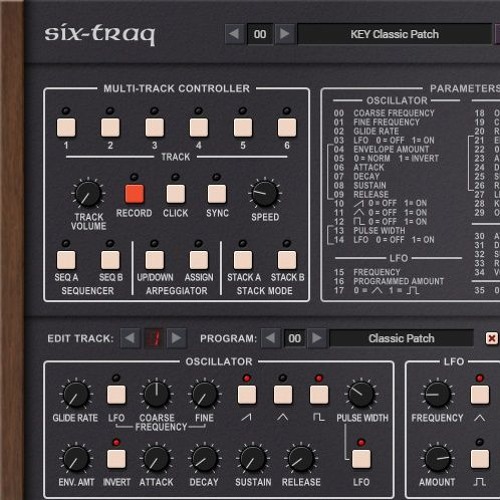Viewport: 500px width, 500px height.
Task: Go to next multi patch arrow at top
Action: click(x=284, y=34)
